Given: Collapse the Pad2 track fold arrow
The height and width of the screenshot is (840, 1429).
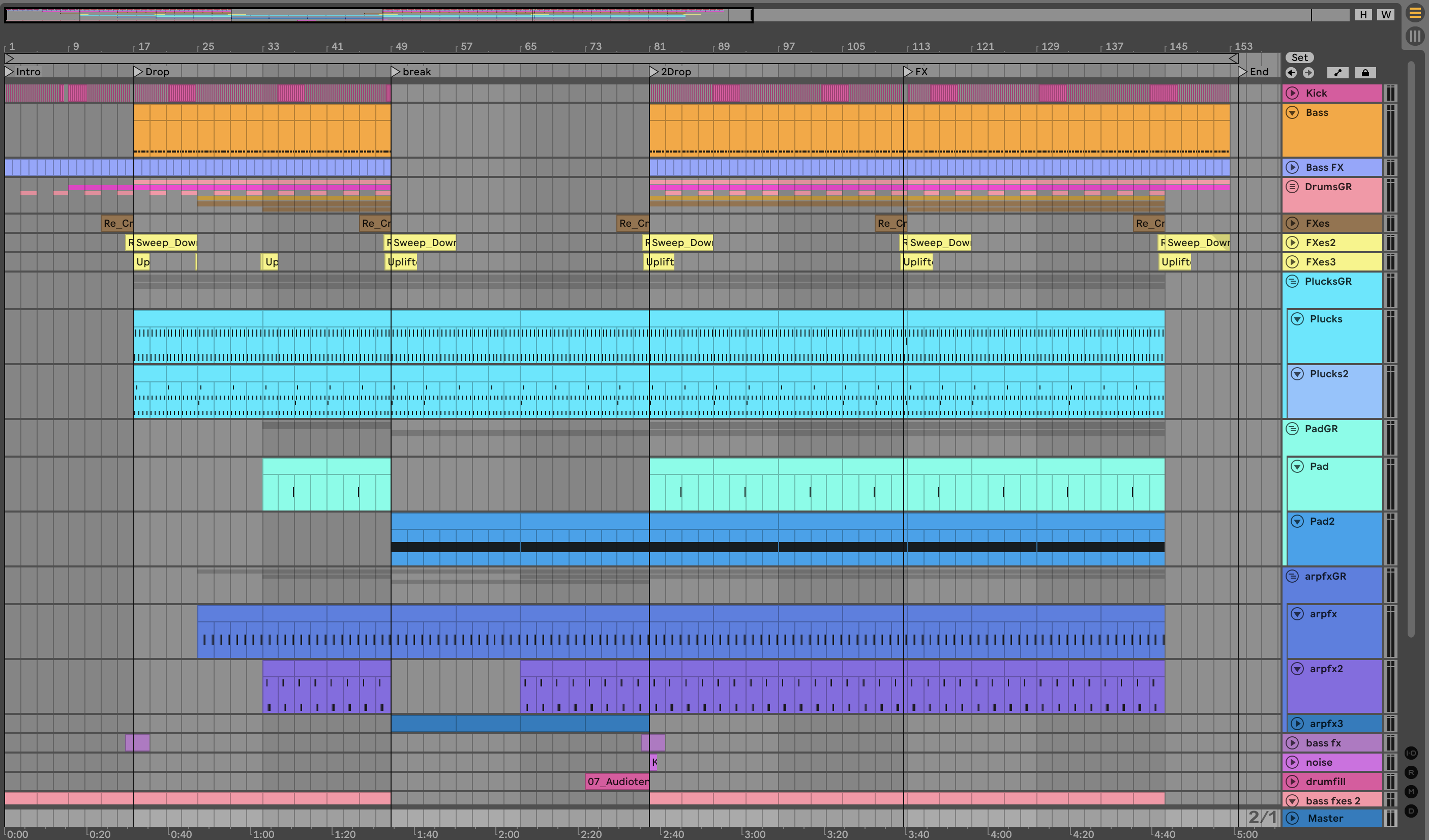Looking at the screenshot, I should pos(1297,521).
